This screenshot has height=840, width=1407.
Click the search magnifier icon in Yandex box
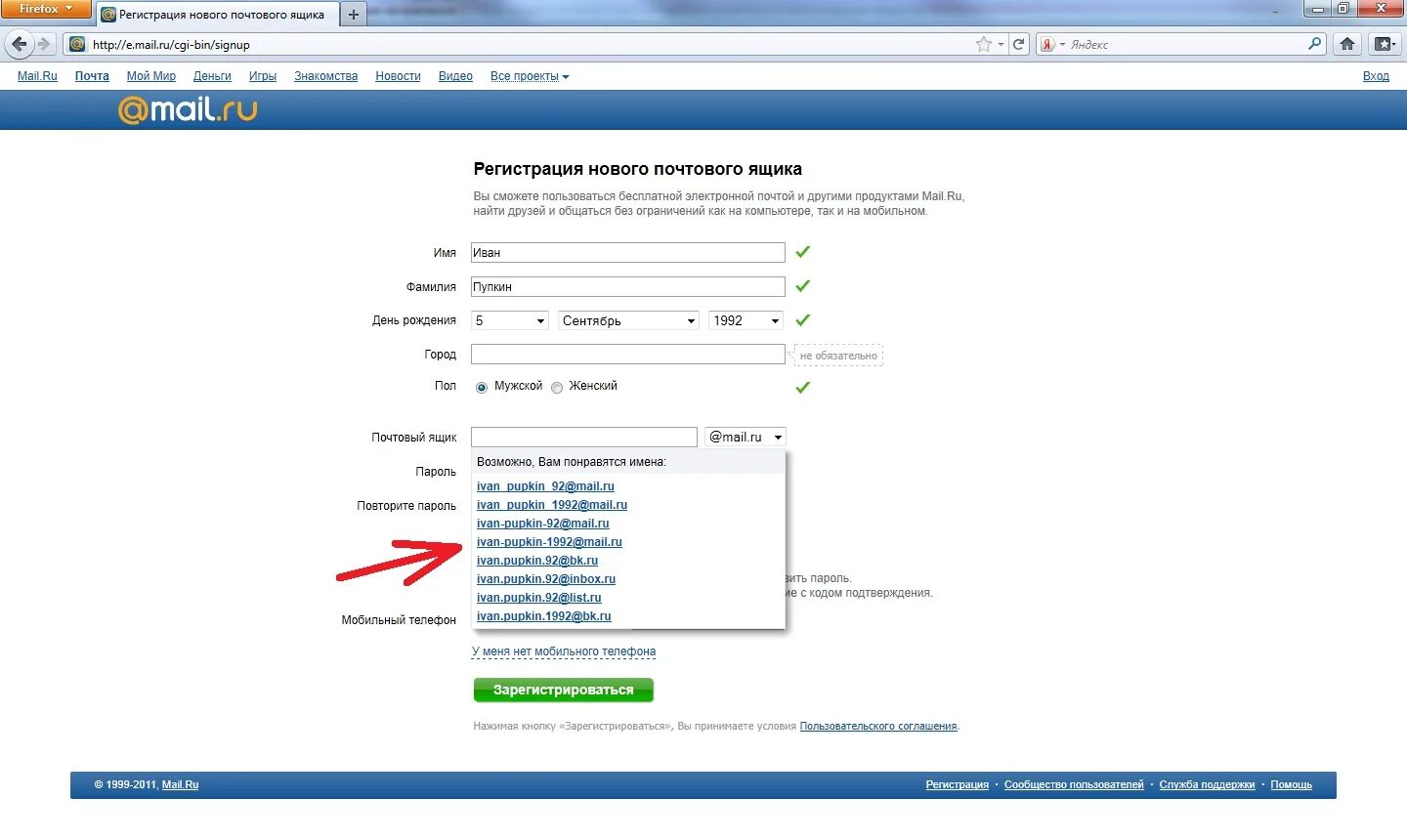(1314, 44)
